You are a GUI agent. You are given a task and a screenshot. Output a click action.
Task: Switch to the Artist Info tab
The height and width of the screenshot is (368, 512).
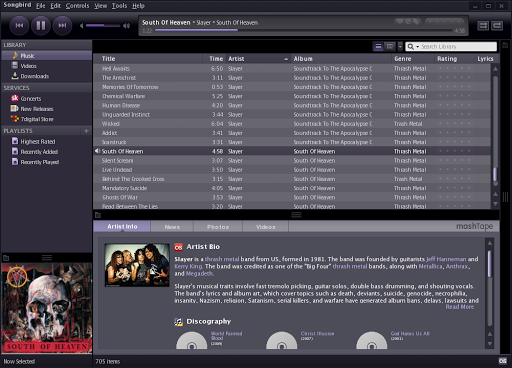122,227
